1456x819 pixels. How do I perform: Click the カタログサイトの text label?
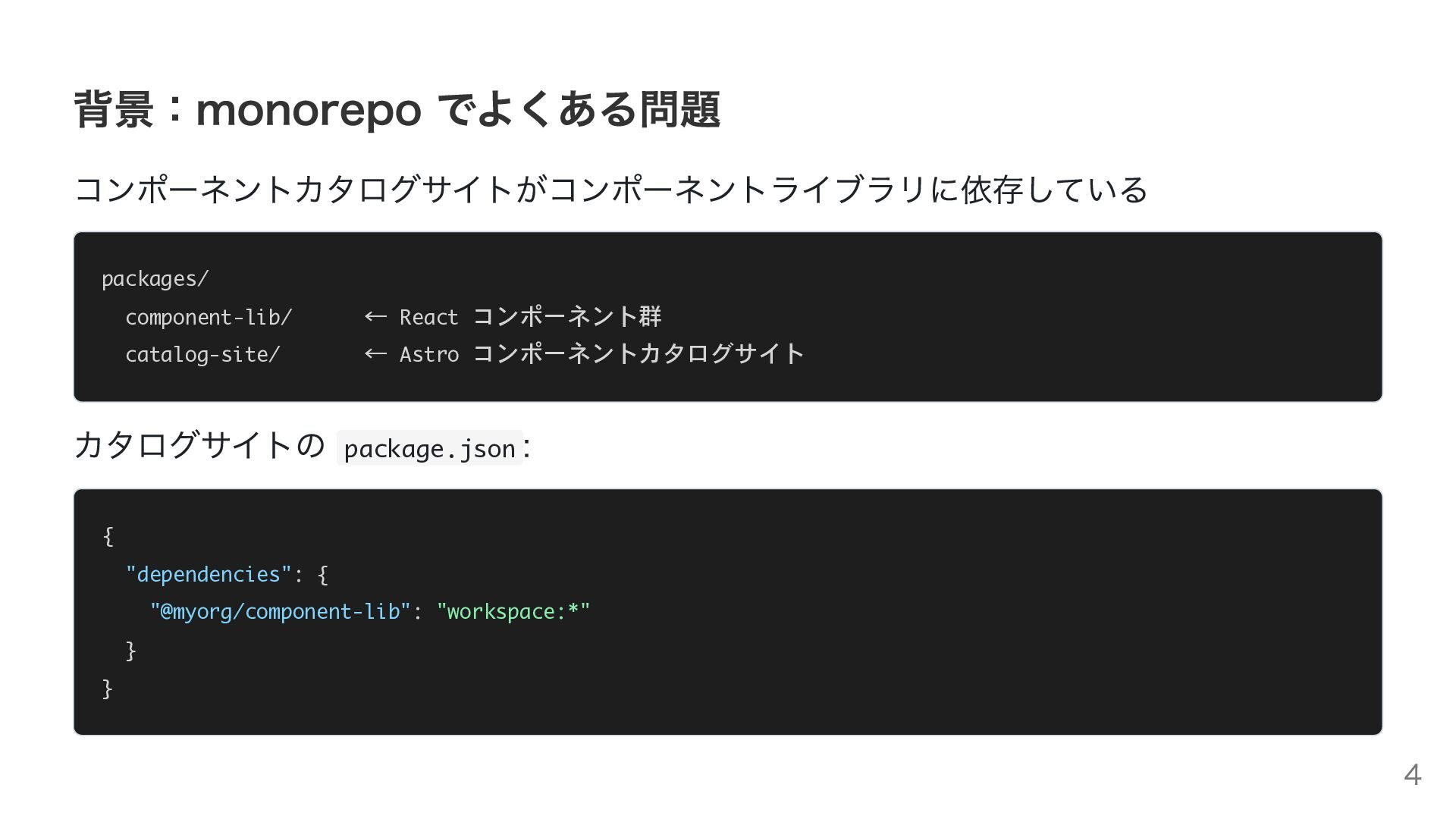tap(199, 445)
